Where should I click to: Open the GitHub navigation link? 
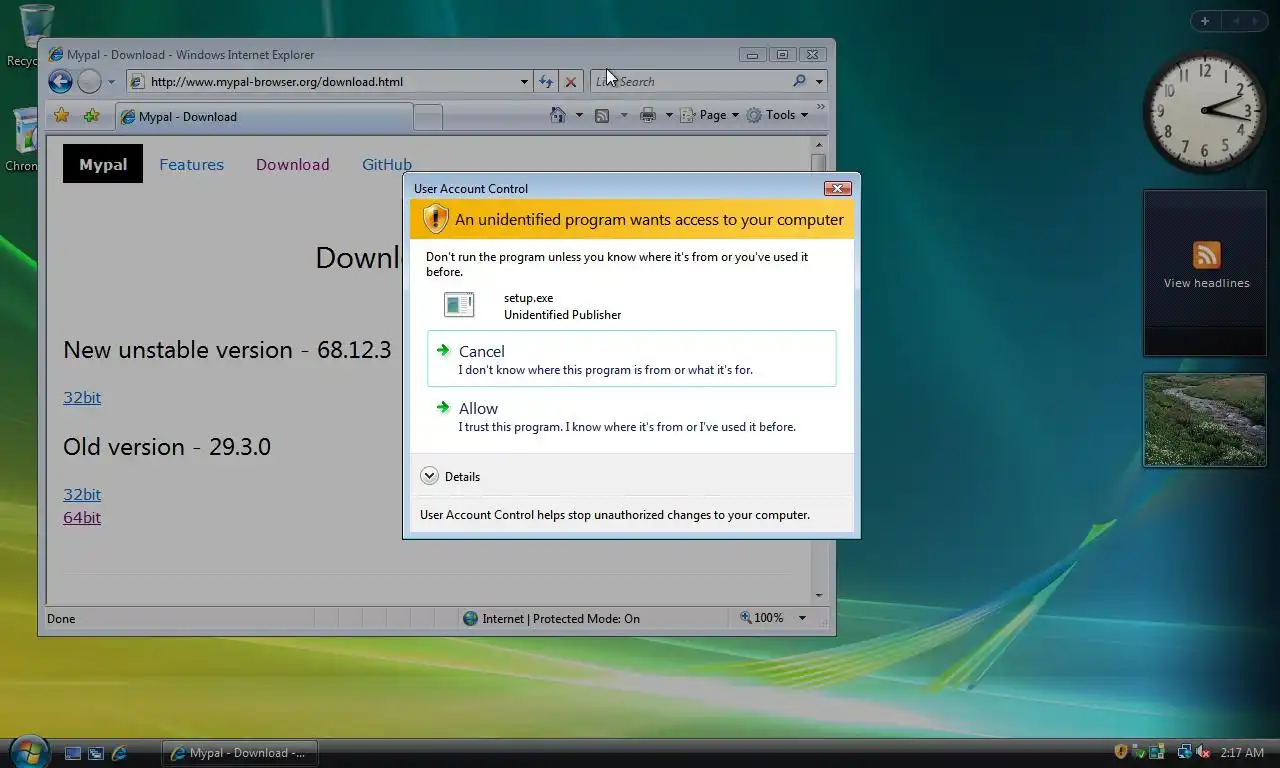(386, 165)
